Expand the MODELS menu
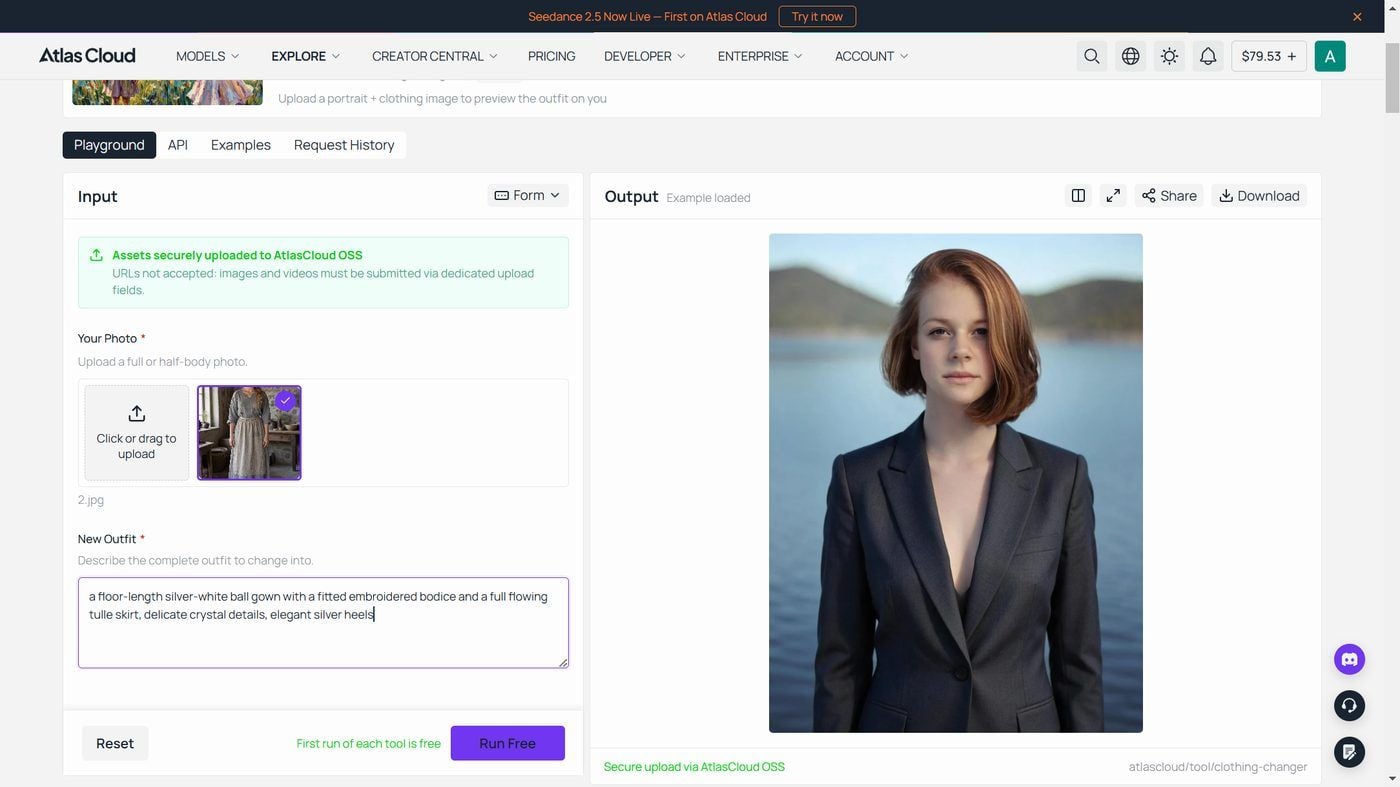This screenshot has width=1400, height=787. point(207,56)
